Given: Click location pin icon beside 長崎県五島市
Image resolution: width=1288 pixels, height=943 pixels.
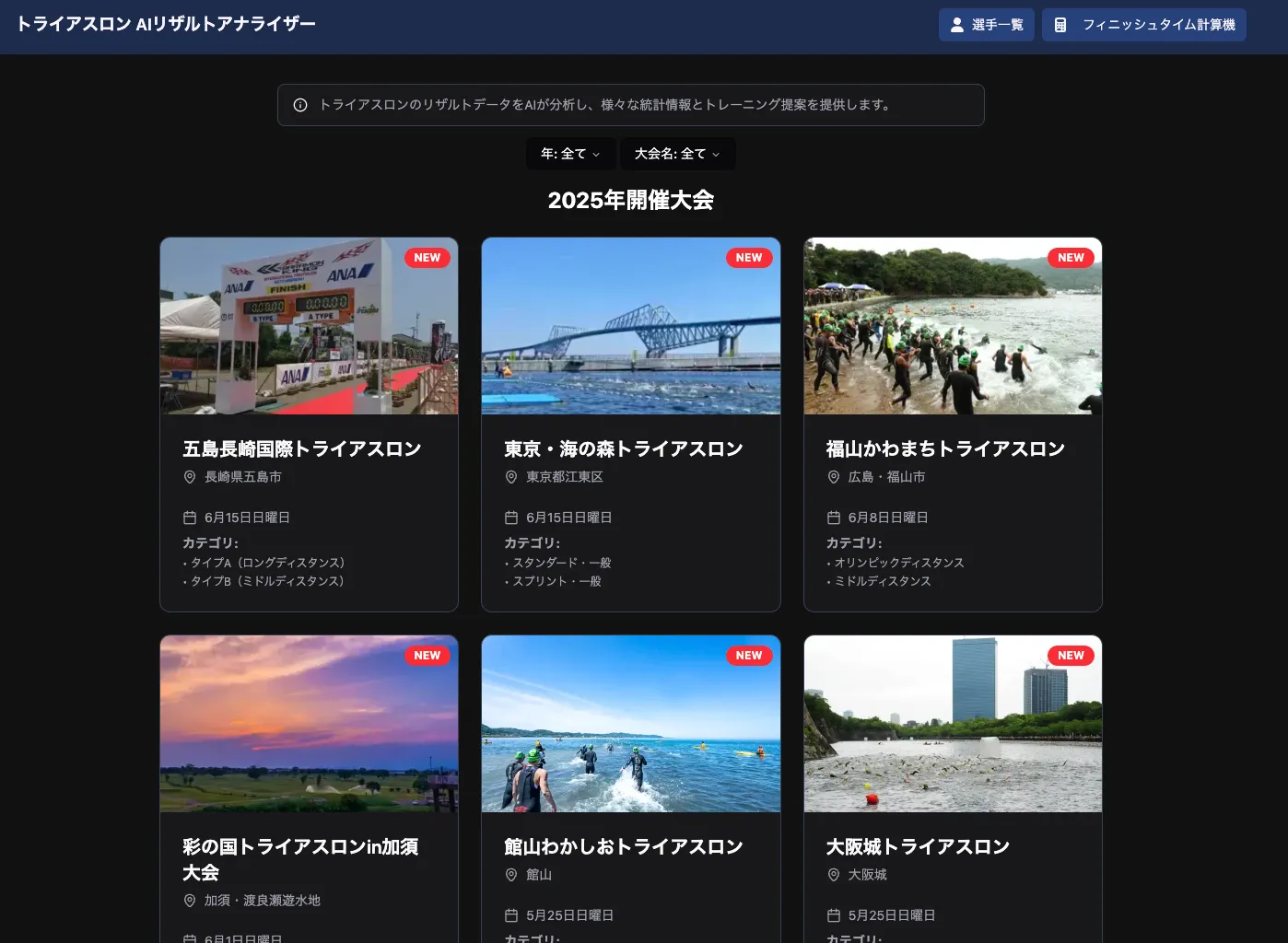Looking at the screenshot, I should pyautogui.click(x=190, y=477).
